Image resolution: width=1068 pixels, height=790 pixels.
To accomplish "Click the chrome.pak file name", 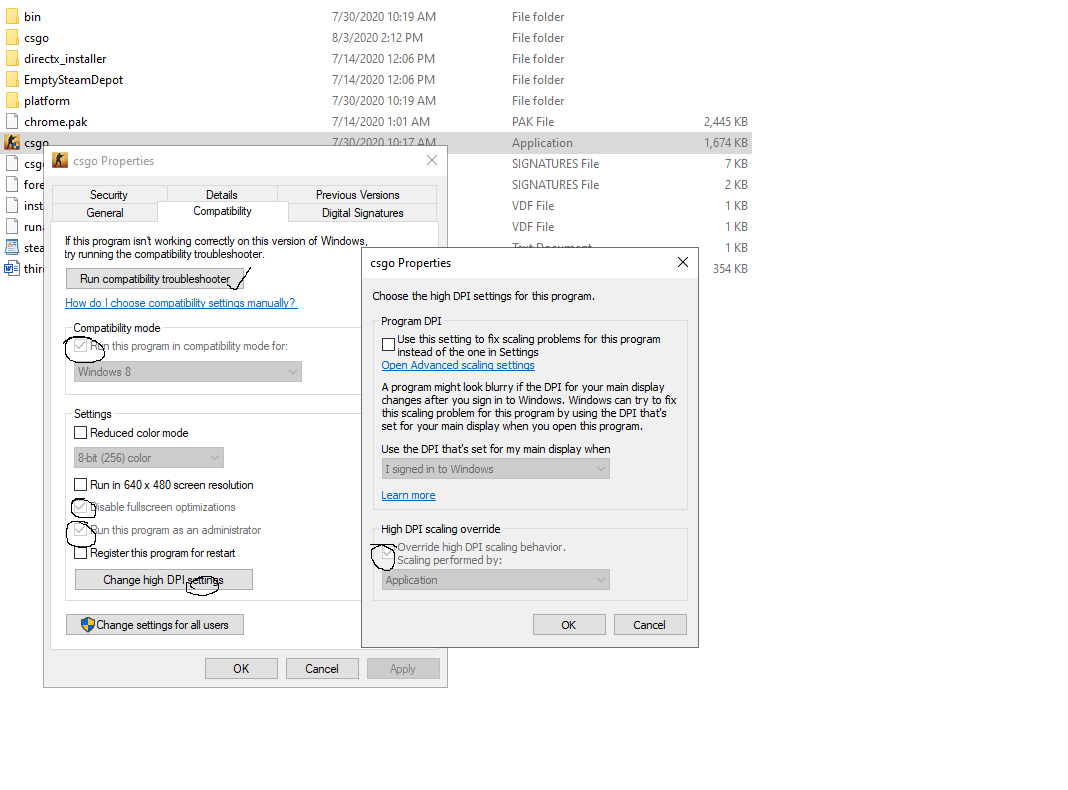I will click(x=56, y=122).
